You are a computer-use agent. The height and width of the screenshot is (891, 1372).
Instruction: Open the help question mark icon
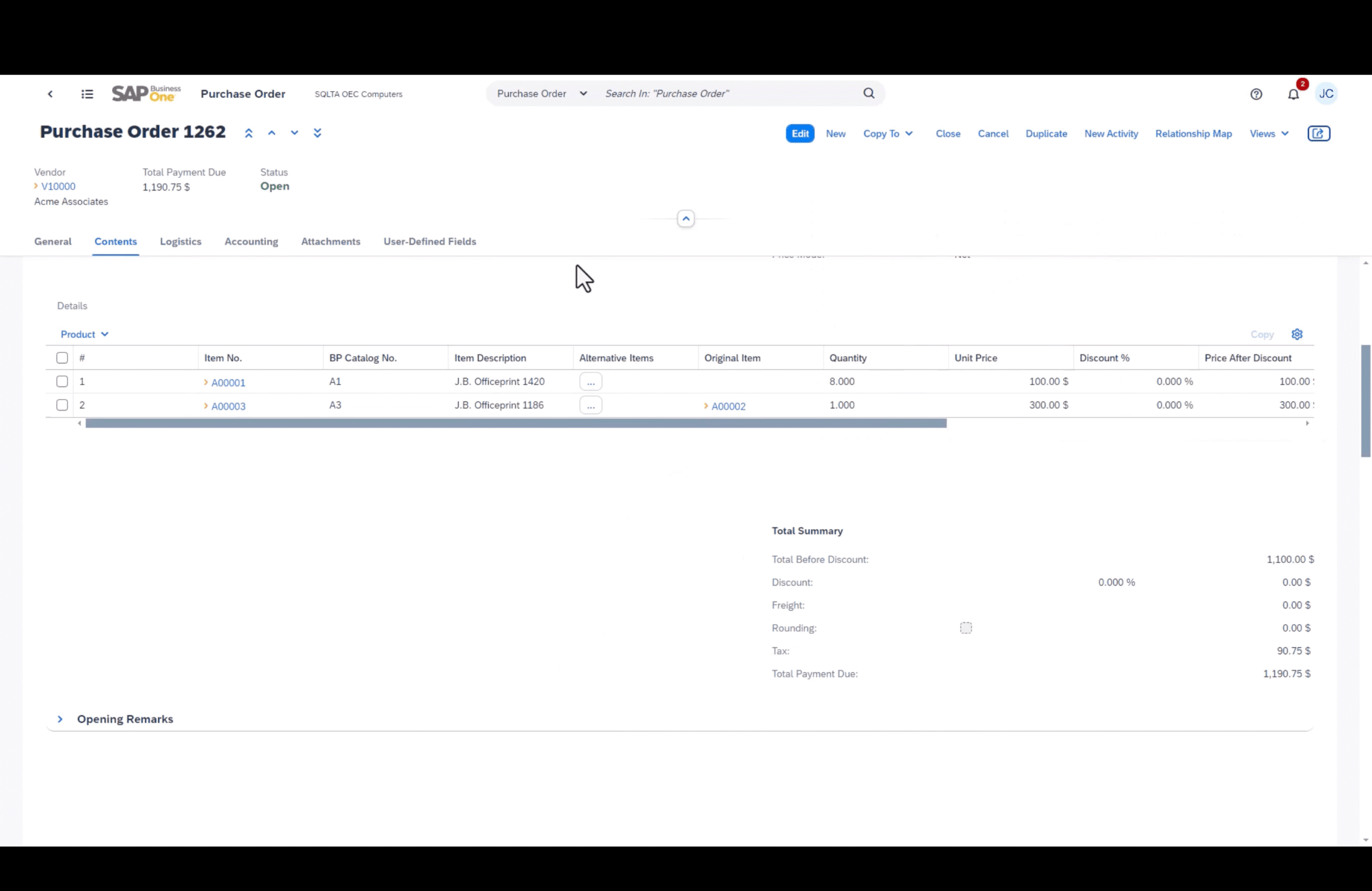pos(1256,94)
